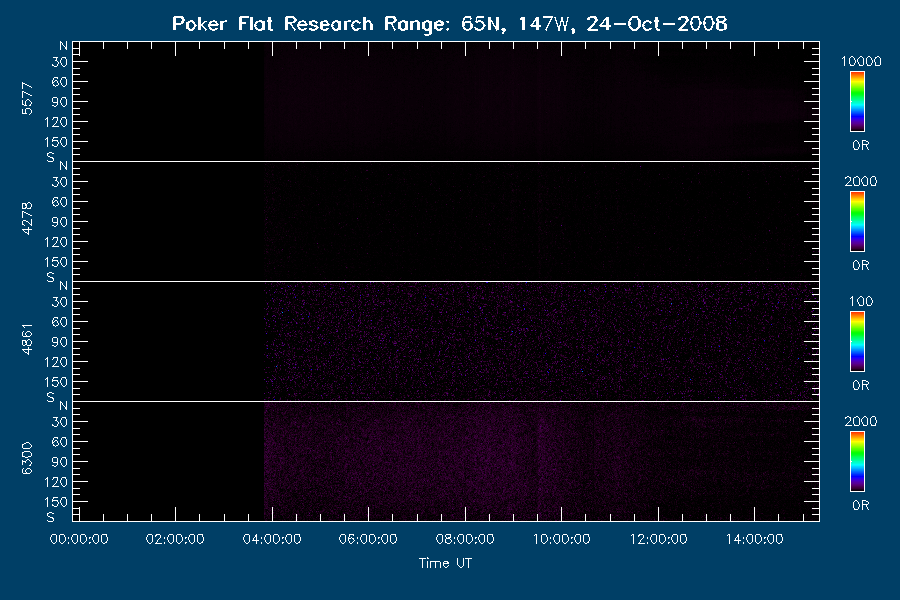Click the 06:00:00 time axis label
This screenshot has width=900, height=600.
click(368, 539)
